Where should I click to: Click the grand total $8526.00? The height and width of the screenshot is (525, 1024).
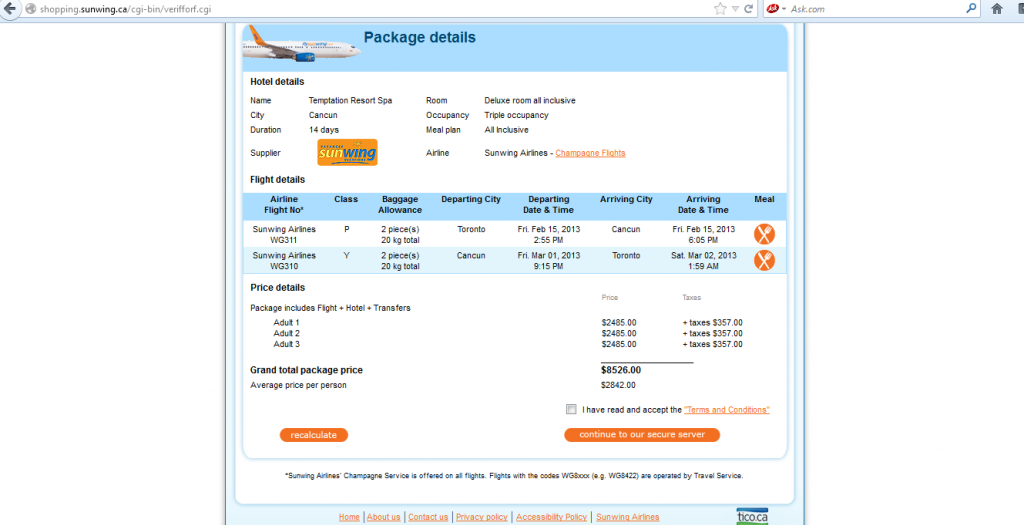click(620, 370)
